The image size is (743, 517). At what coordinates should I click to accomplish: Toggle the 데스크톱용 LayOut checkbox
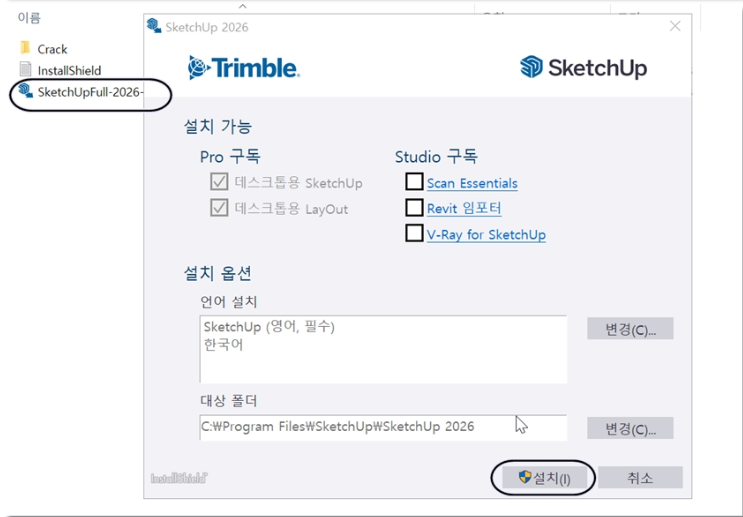[x=219, y=208]
